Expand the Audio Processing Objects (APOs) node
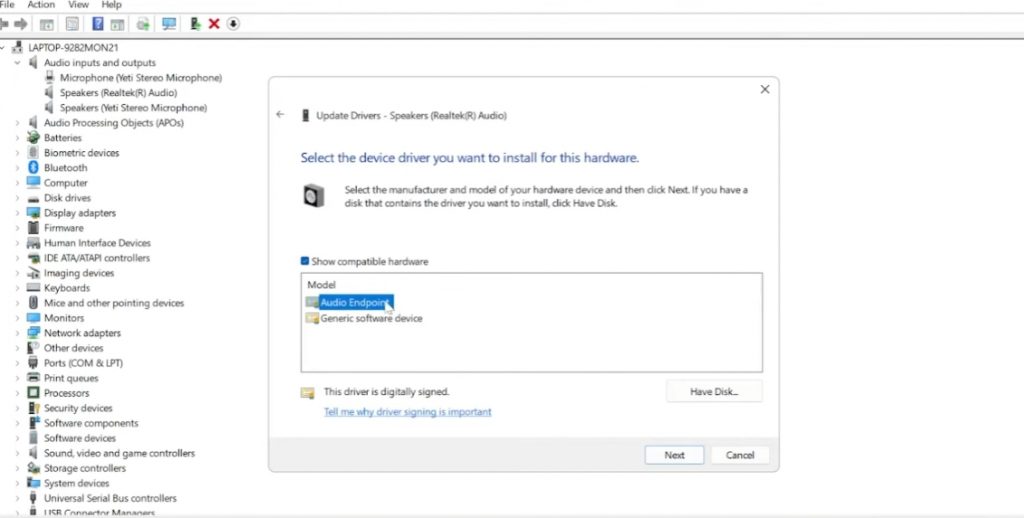This screenshot has height=518, width=1024. [18, 123]
